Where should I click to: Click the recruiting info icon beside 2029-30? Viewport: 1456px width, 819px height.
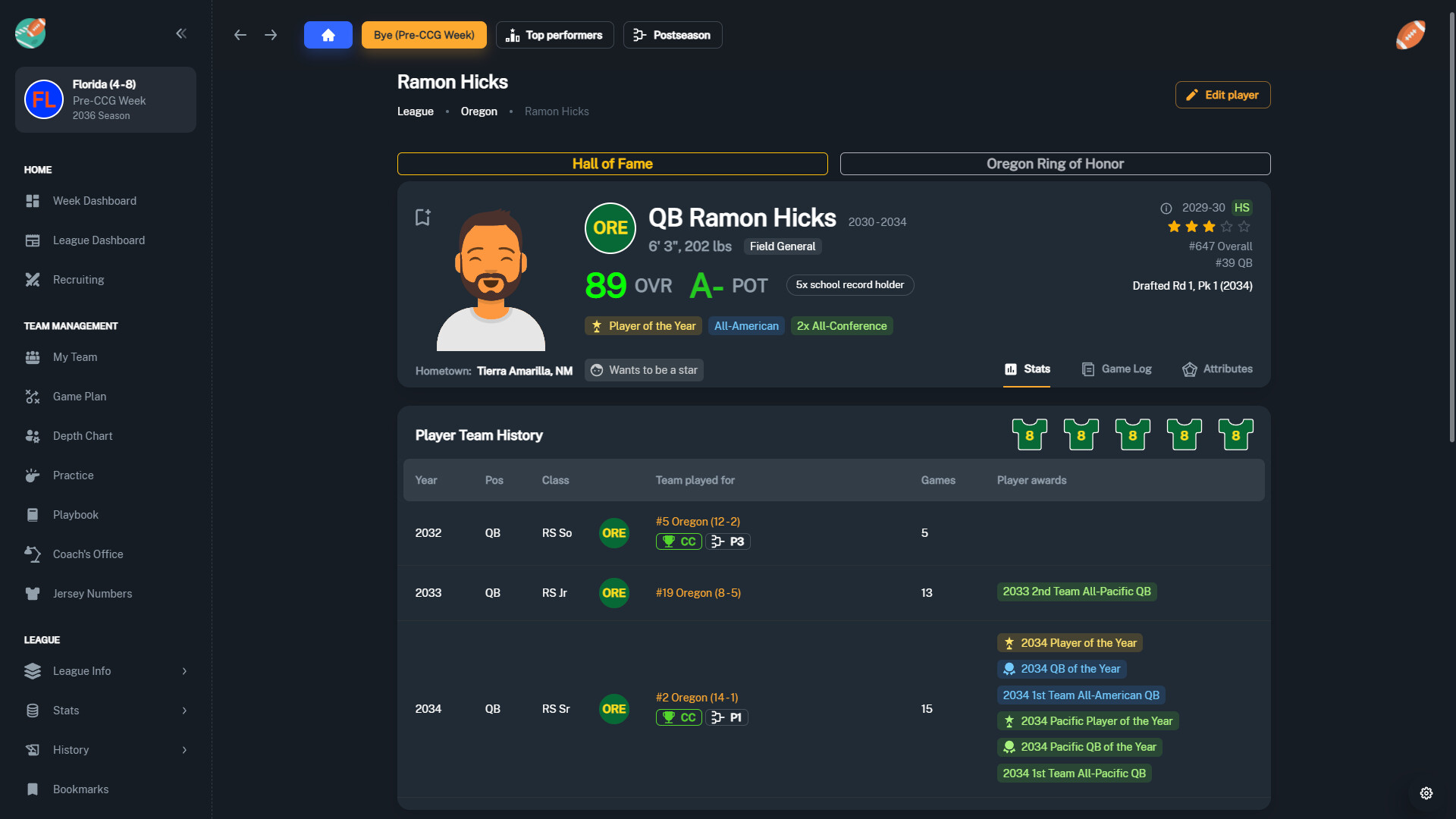point(1166,209)
